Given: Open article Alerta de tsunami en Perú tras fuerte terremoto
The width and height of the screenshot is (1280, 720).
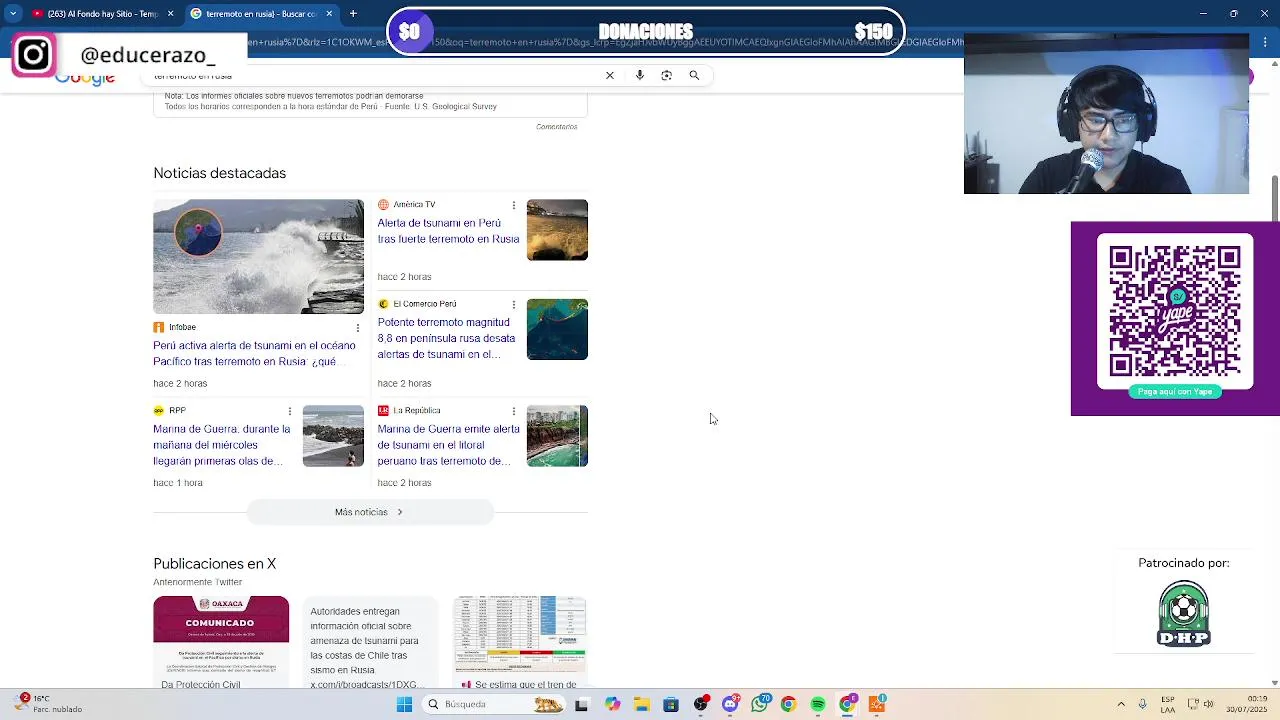Looking at the screenshot, I should [448, 231].
